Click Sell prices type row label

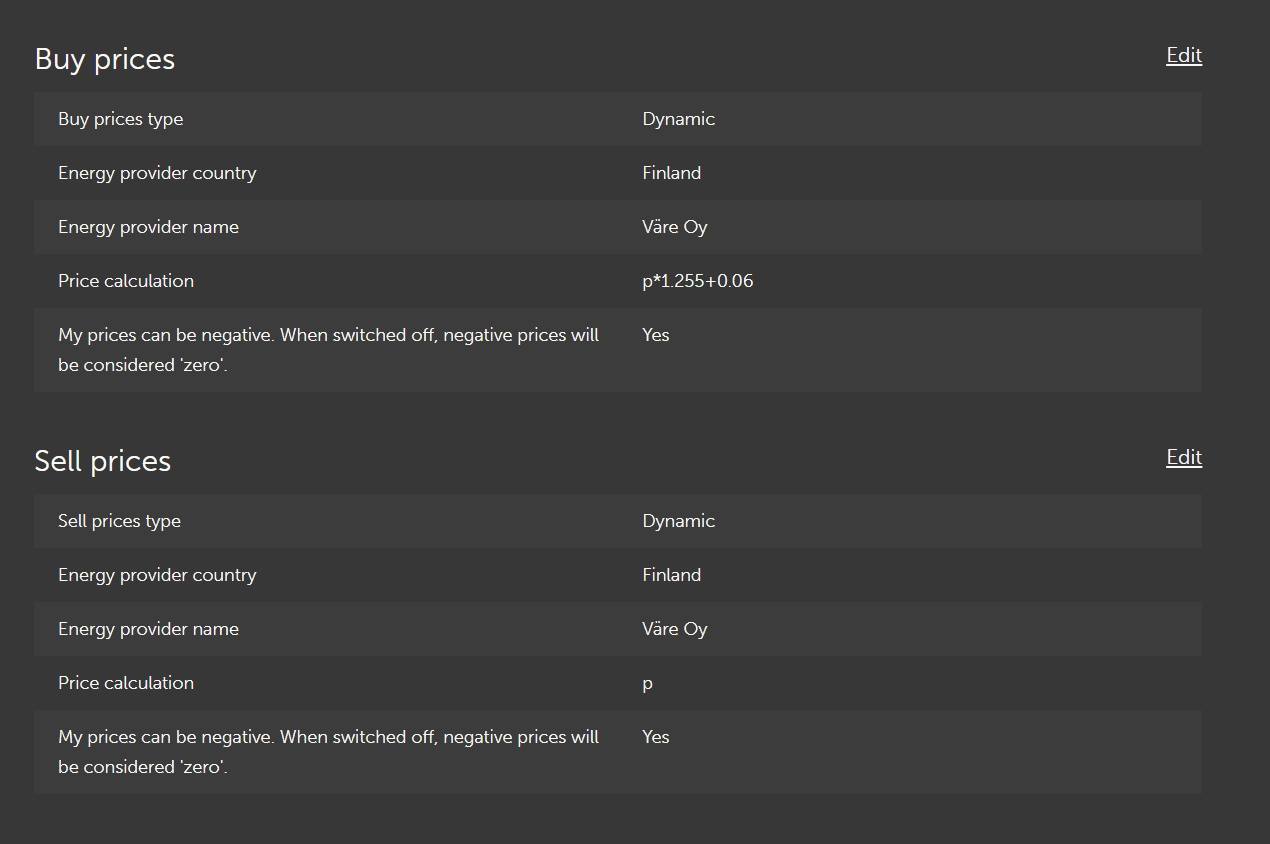pyautogui.click(x=120, y=521)
